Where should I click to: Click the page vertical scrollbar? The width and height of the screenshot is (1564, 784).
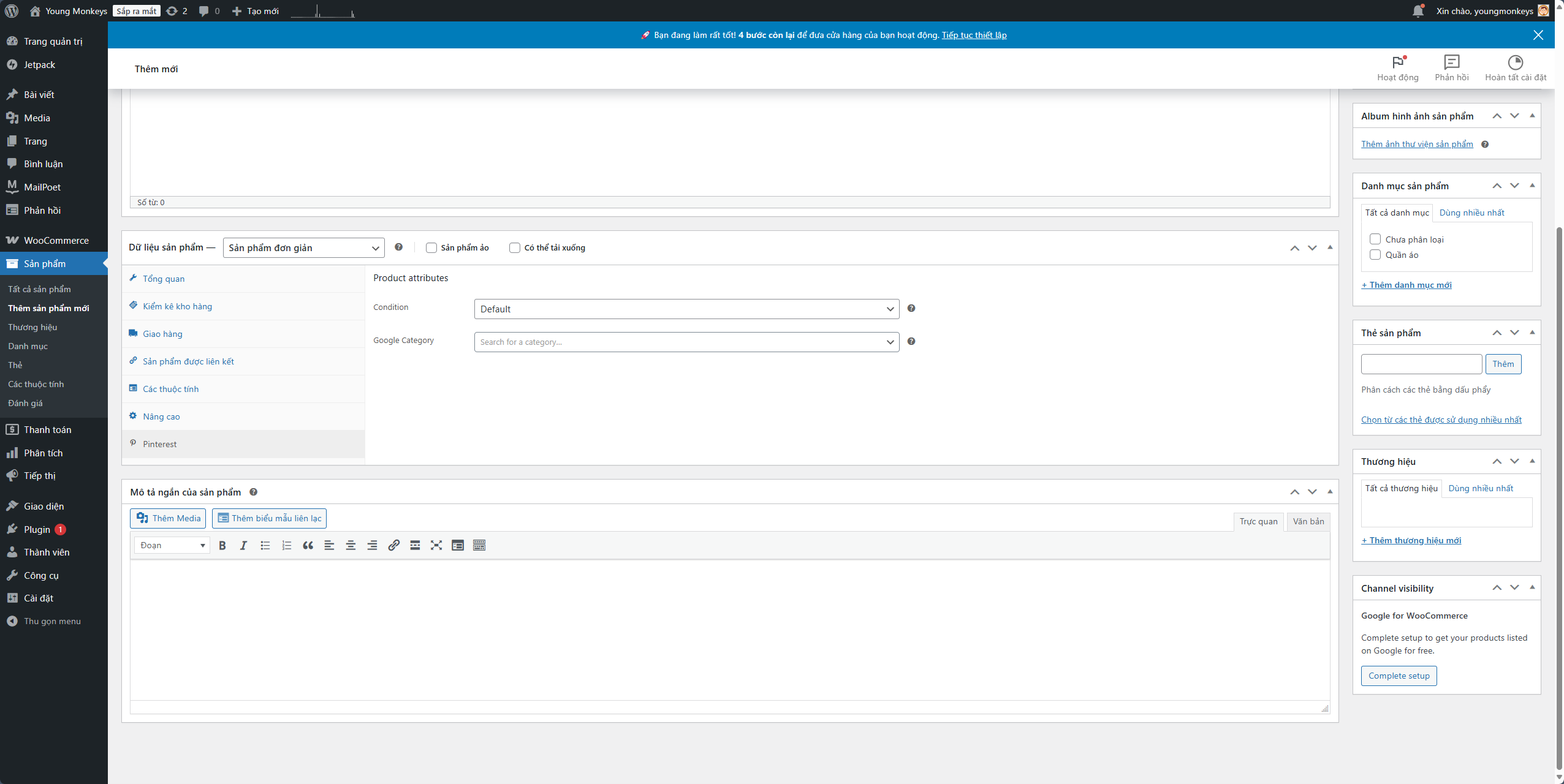[x=1559, y=490]
